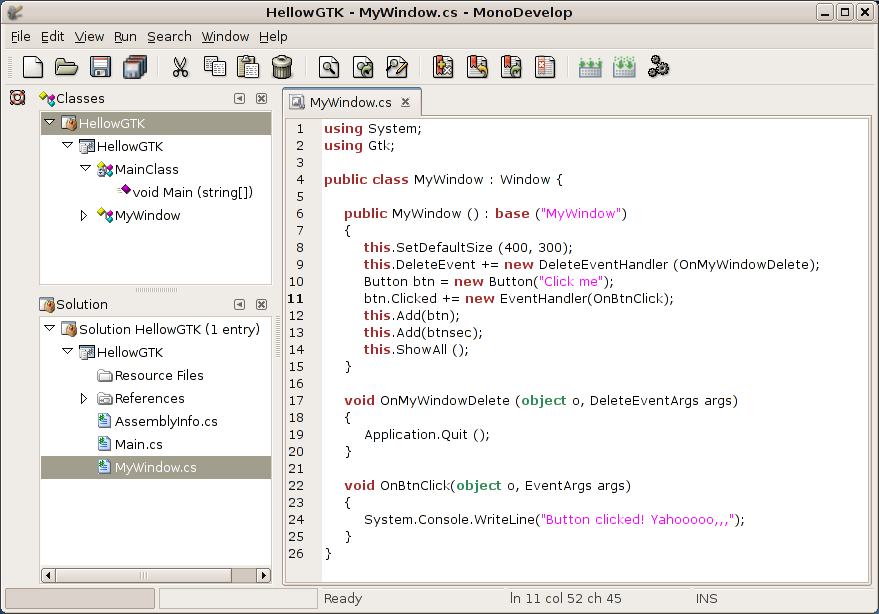Select void Main (string[]) method
The image size is (879, 614).
(x=192, y=192)
